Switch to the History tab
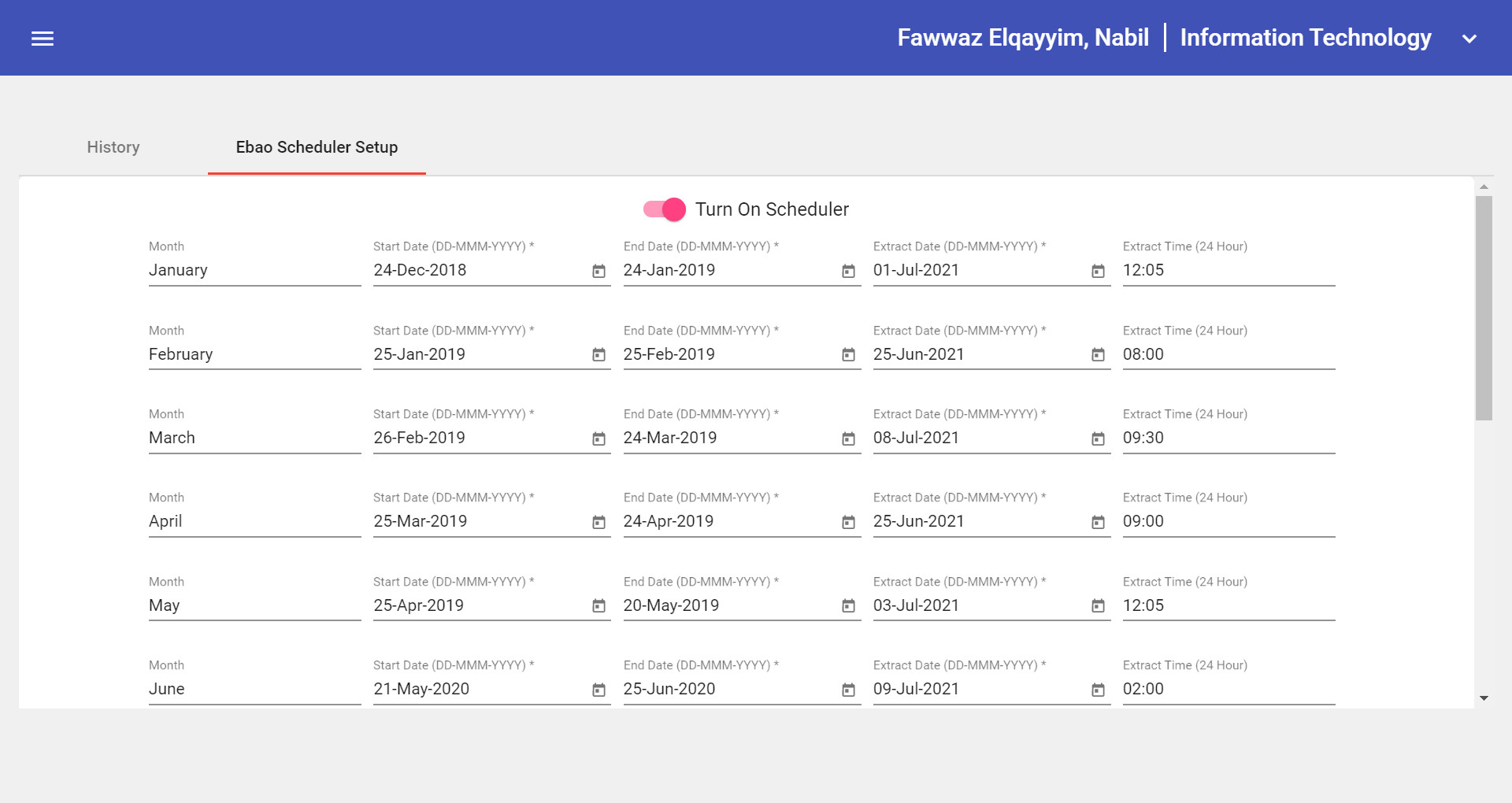This screenshot has height=803, width=1512. tap(113, 147)
